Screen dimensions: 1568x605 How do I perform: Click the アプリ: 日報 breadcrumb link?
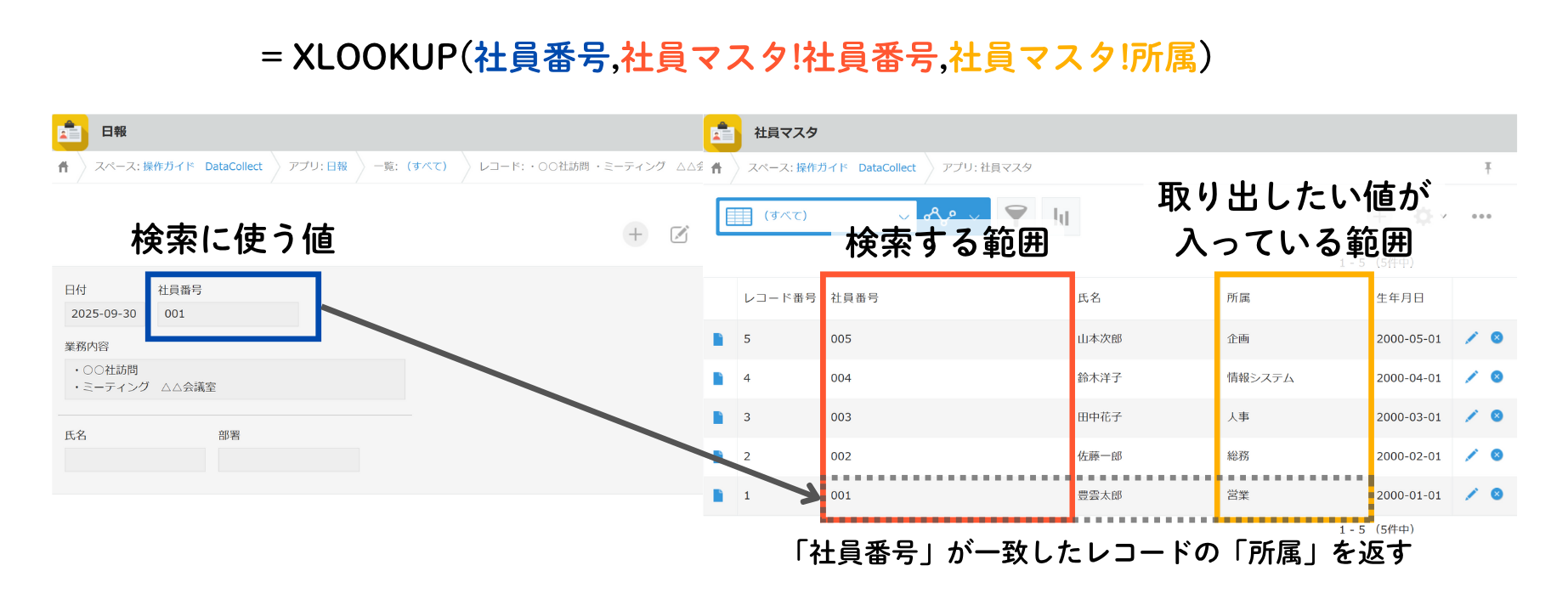(318, 167)
